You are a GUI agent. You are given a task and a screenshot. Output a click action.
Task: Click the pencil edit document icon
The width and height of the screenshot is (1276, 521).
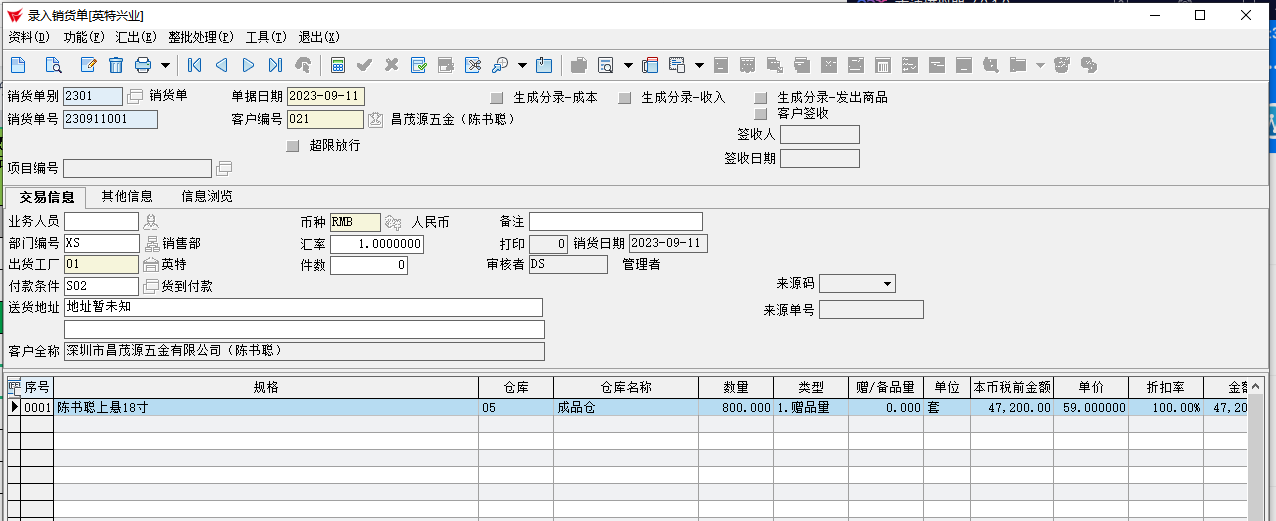click(88, 66)
